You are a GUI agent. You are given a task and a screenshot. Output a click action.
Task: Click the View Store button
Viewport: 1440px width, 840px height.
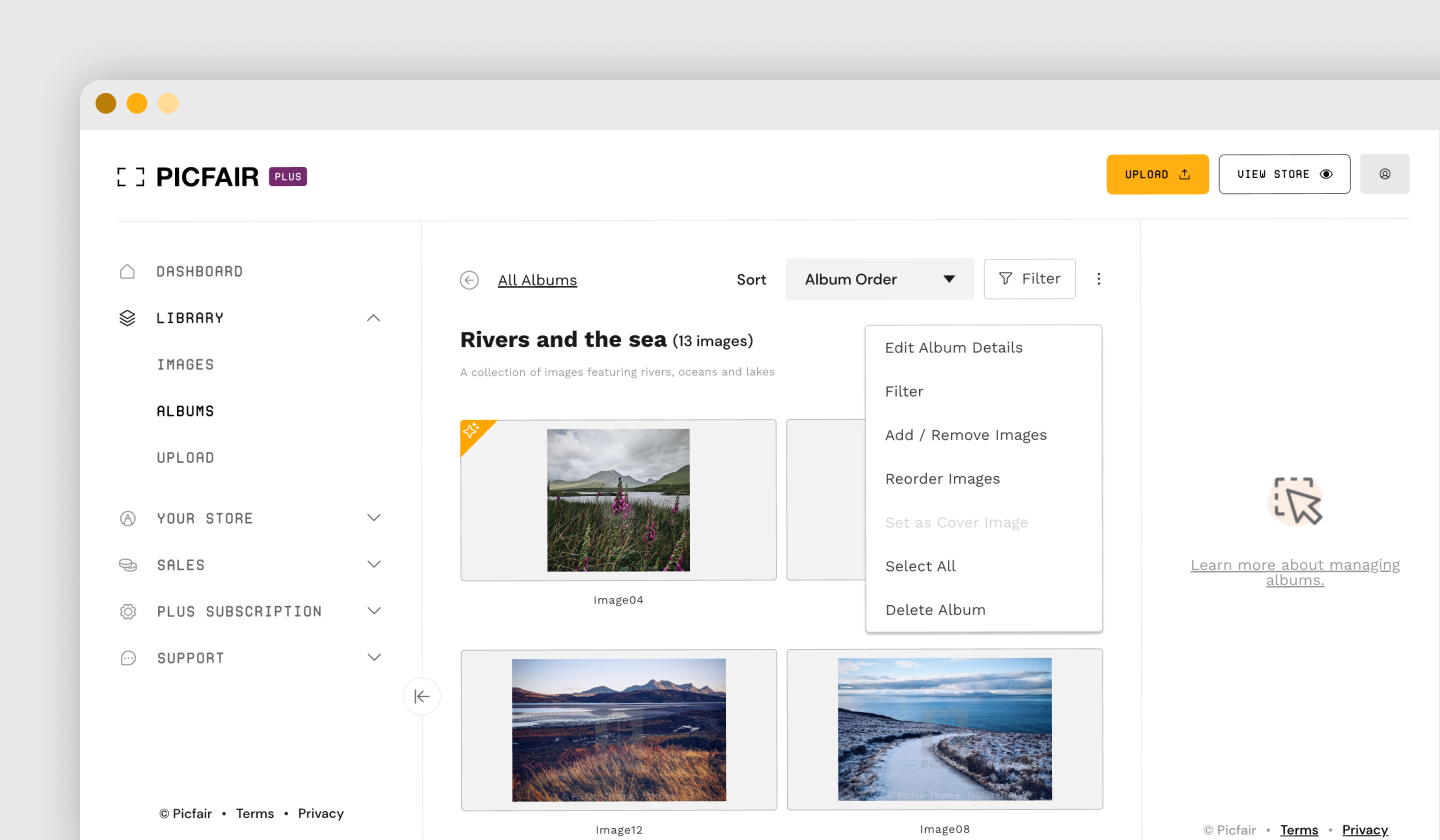[1285, 174]
